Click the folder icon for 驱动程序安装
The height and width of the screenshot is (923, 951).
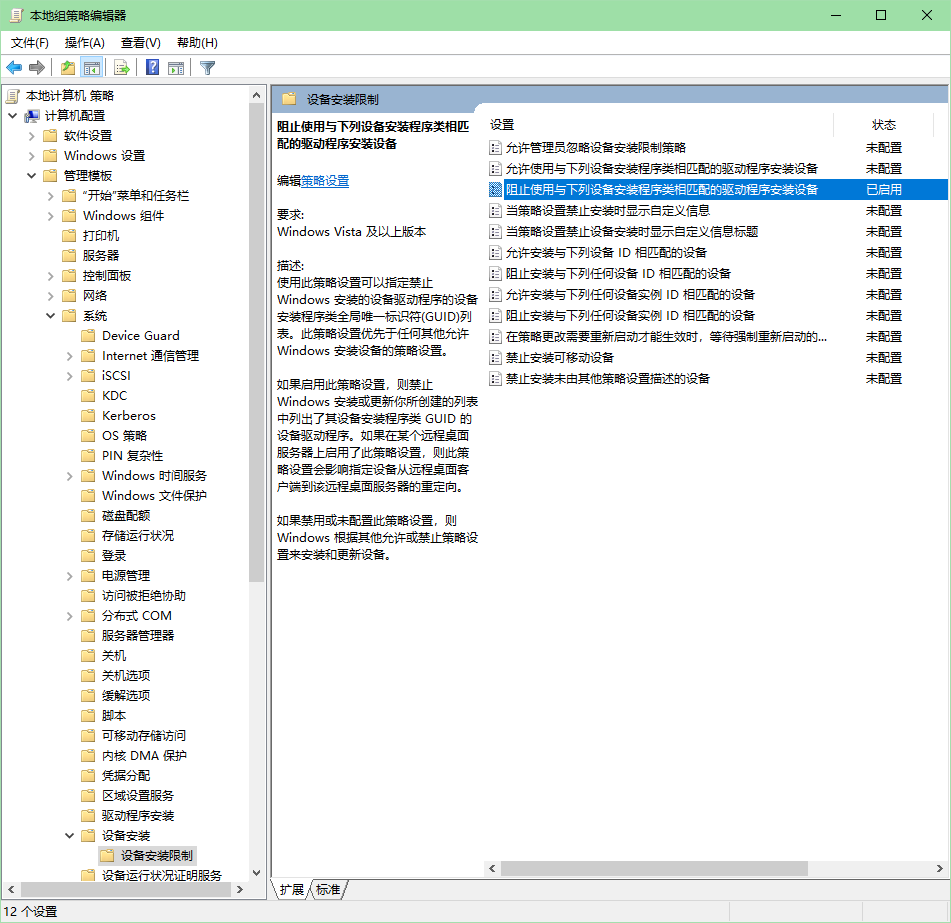[89, 816]
